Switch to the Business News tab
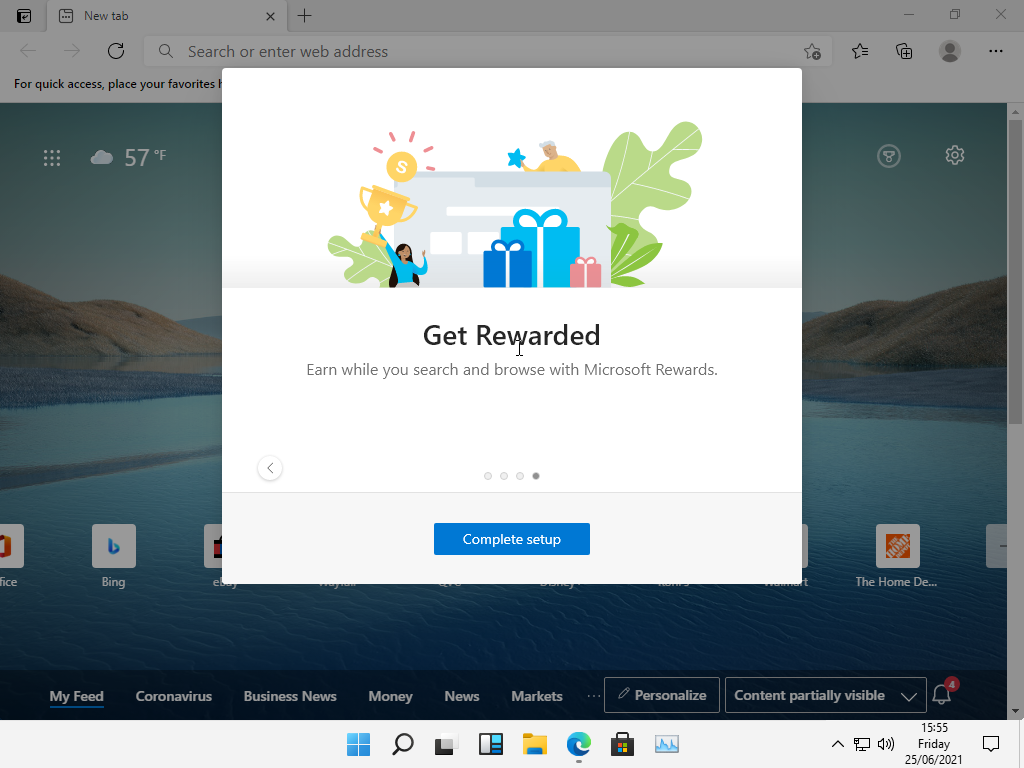The image size is (1024, 768). point(290,696)
